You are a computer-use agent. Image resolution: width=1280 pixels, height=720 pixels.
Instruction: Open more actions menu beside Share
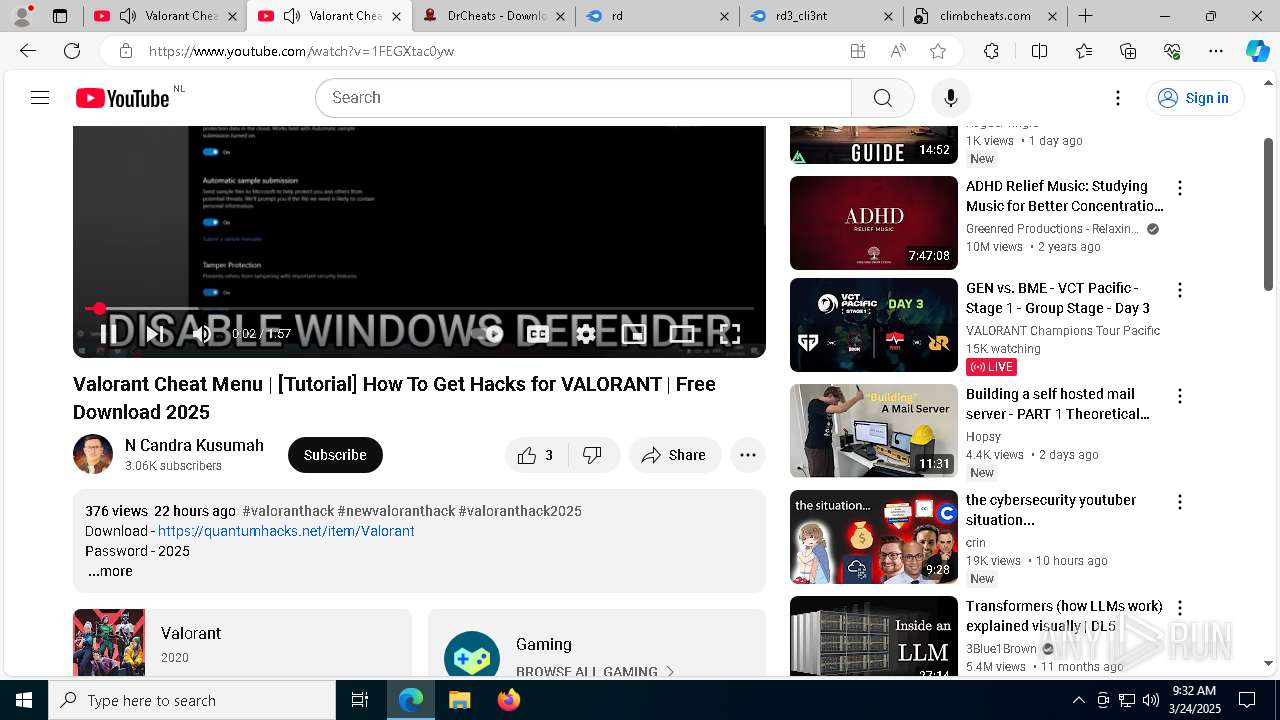[748, 455]
